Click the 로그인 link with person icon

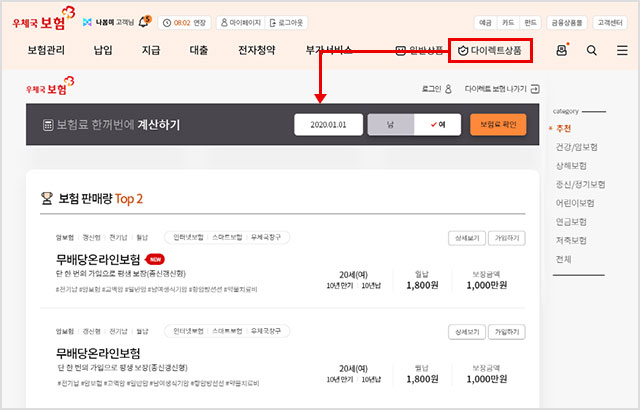point(436,89)
